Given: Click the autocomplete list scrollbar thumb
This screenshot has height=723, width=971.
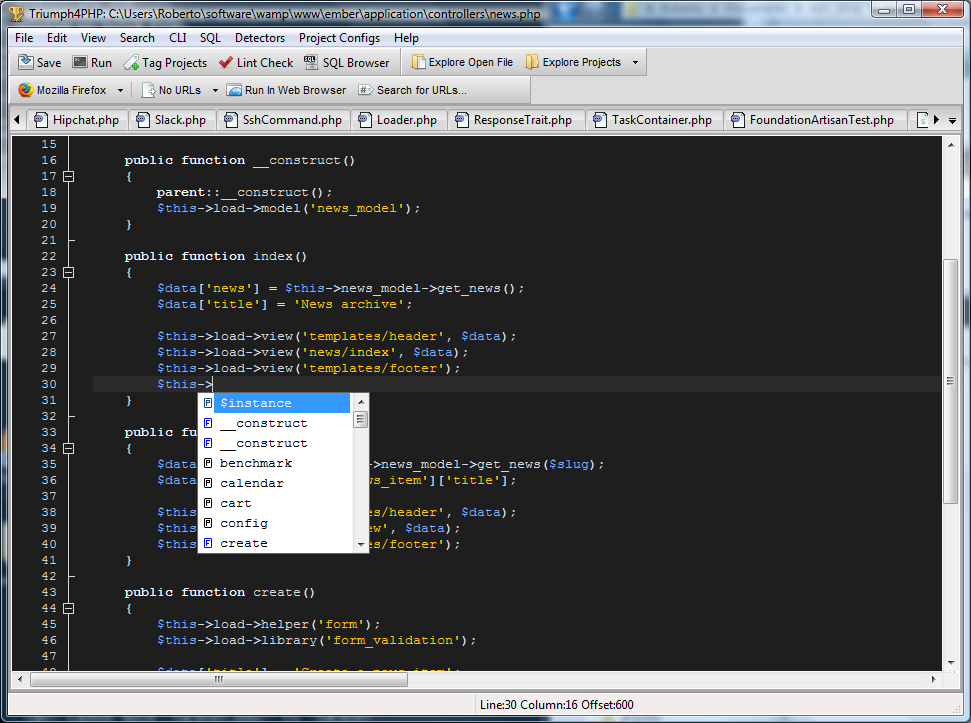Looking at the screenshot, I should coord(360,420).
